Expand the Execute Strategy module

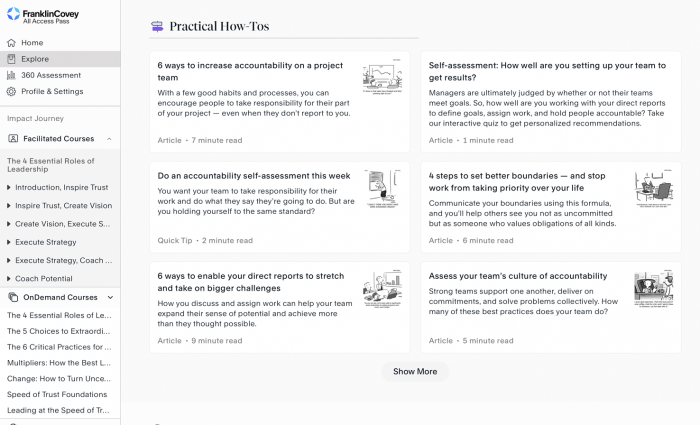coord(9,242)
